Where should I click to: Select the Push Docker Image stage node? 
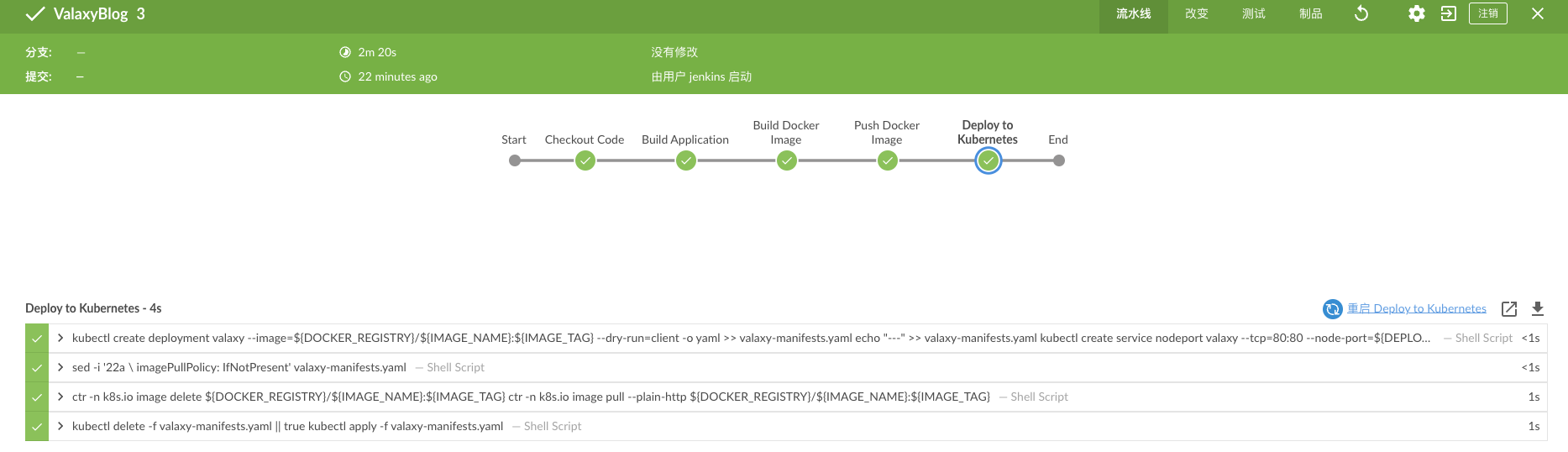(x=888, y=160)
